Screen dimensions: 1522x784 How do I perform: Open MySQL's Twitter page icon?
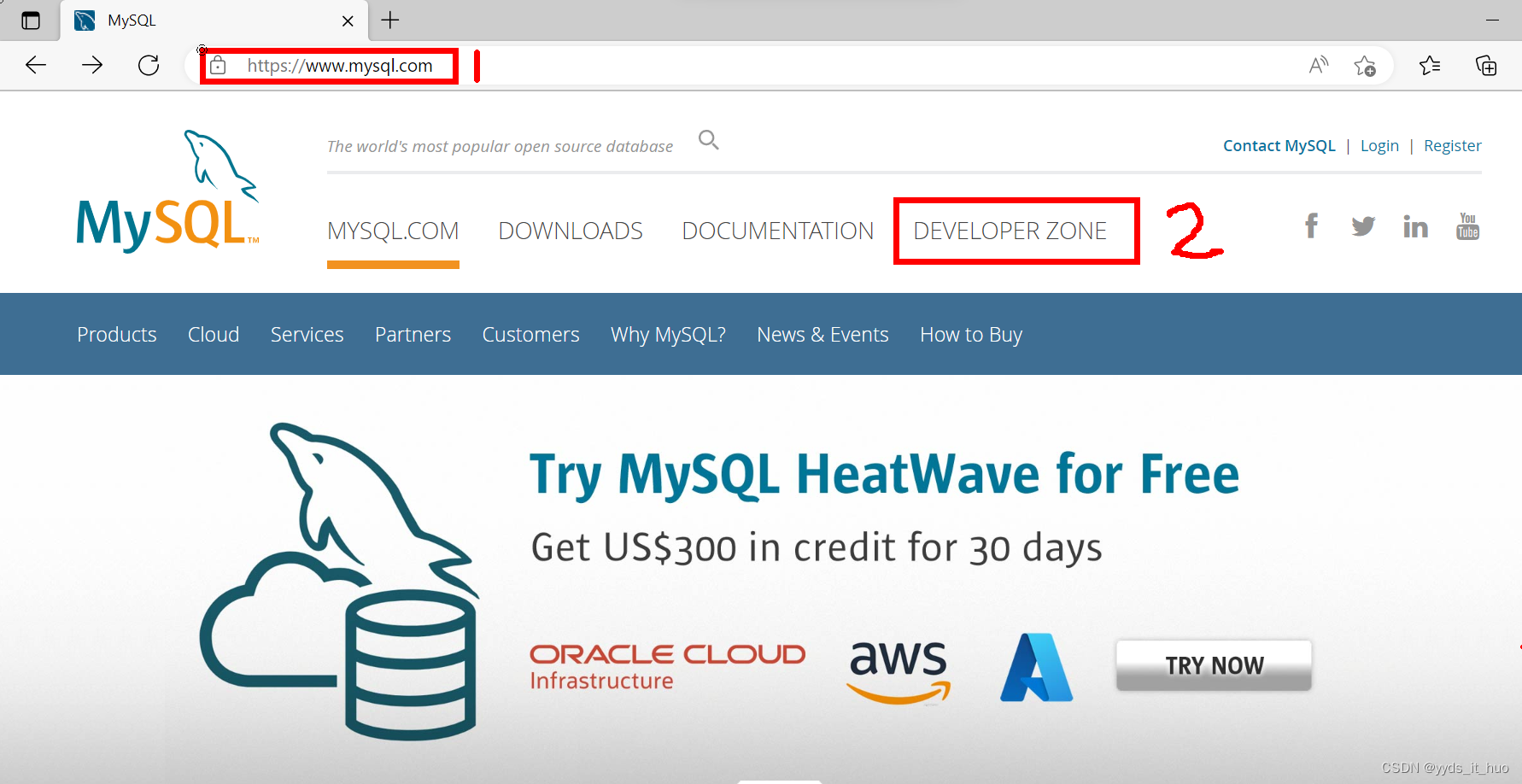(1363, 226)
